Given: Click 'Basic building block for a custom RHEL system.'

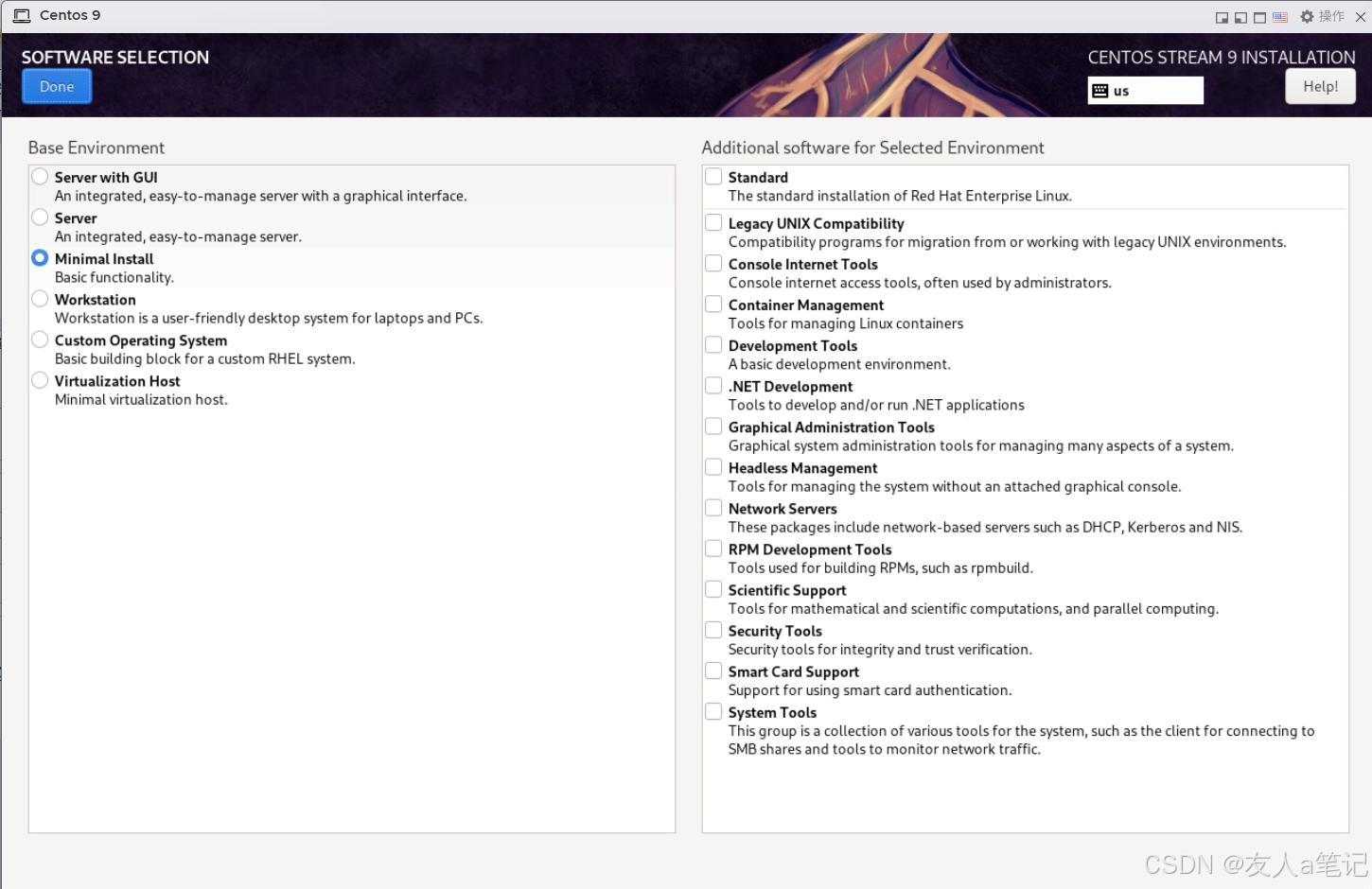Looking at the screenshot, I should pyautogui.click(x=205, y=358).
